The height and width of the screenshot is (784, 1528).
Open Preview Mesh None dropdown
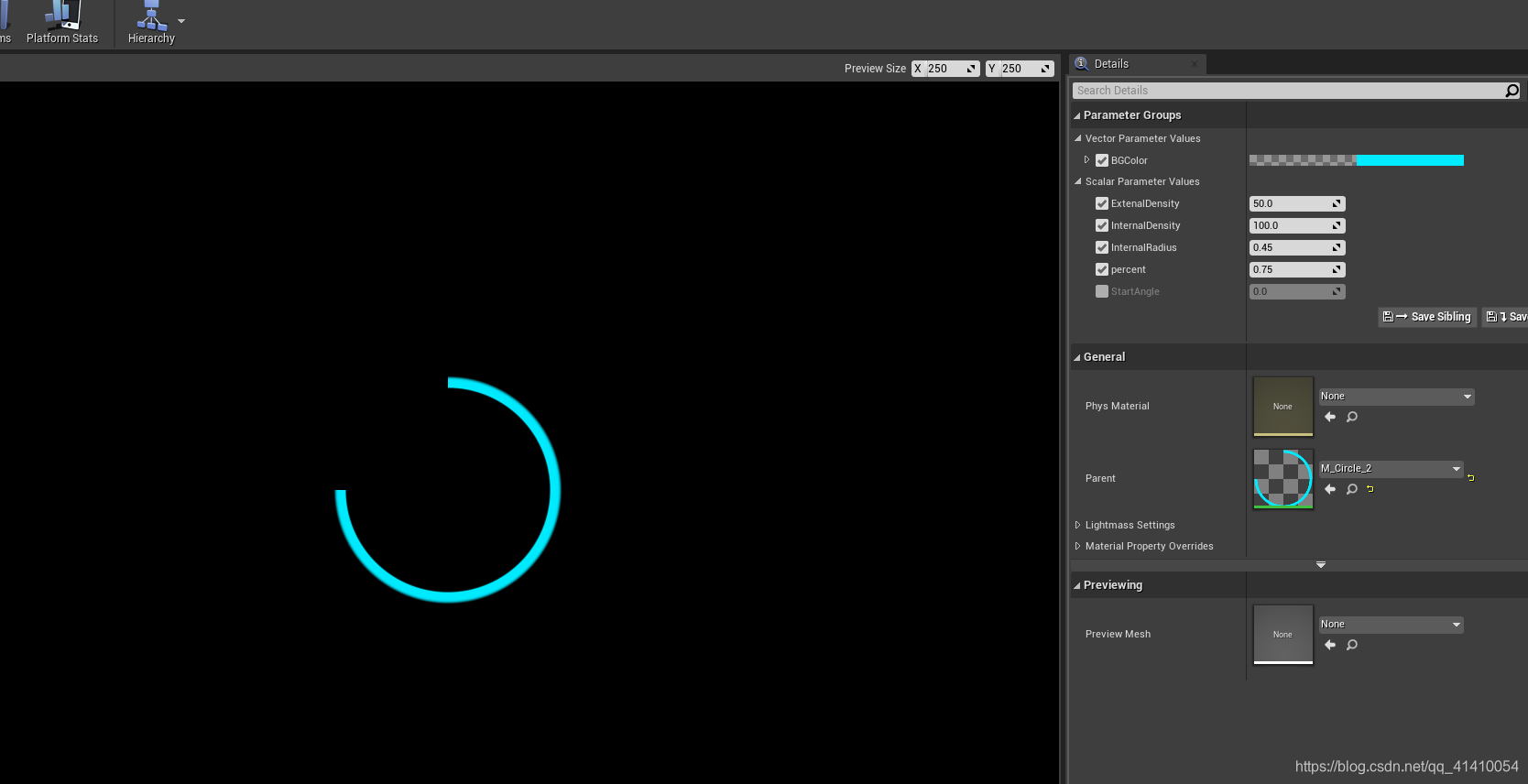coord(1391,625)
